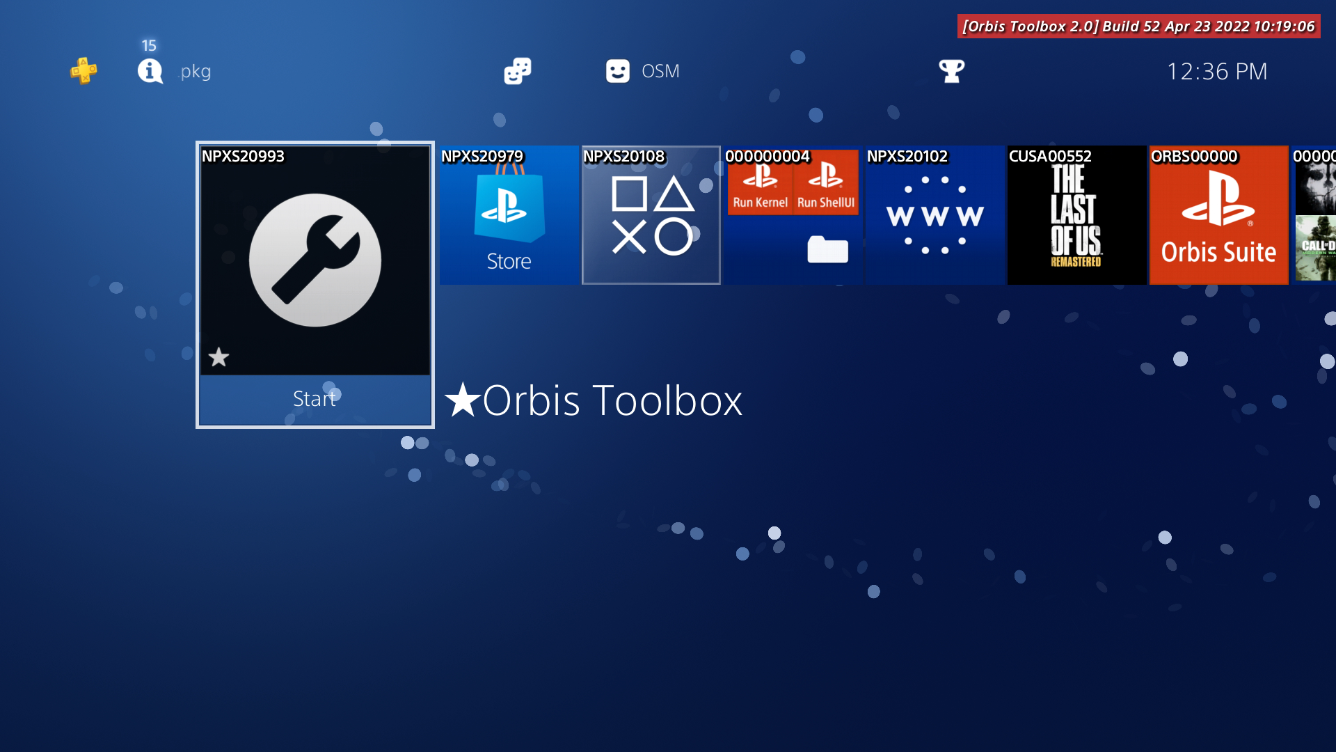The image size is (1336, 752).
Task: Open the folder icon in tile 000000004
Action: pyautogui.click(x=828, y=250)
